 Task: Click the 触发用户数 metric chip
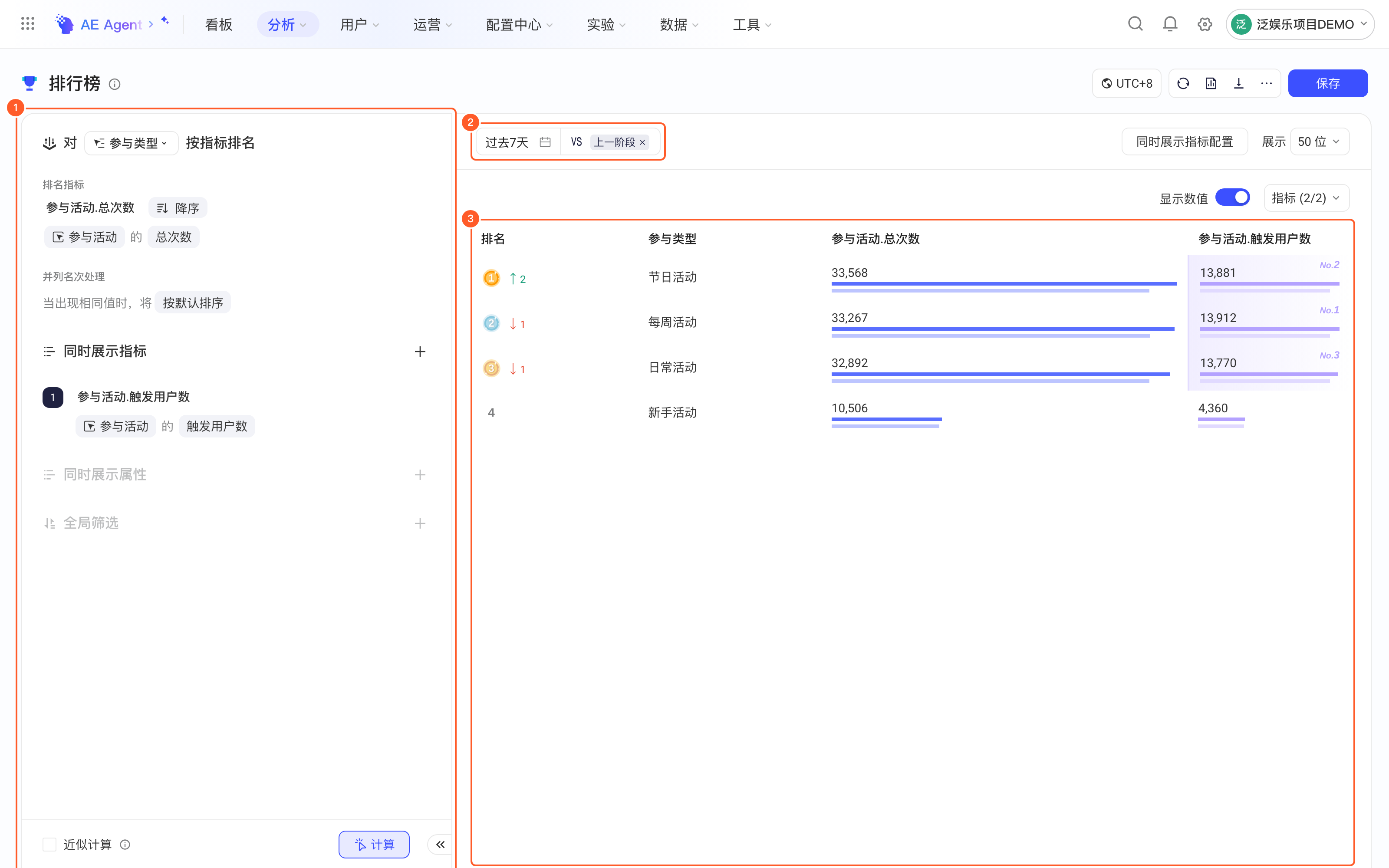217,426
